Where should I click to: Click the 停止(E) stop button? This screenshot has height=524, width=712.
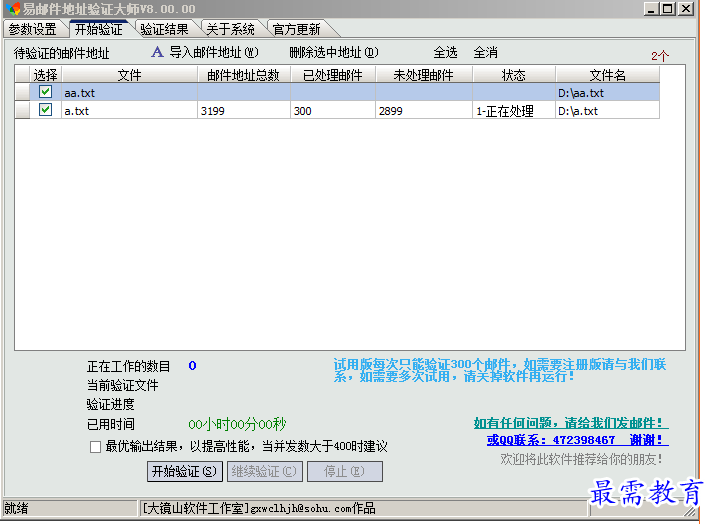[x=345, y=471]
